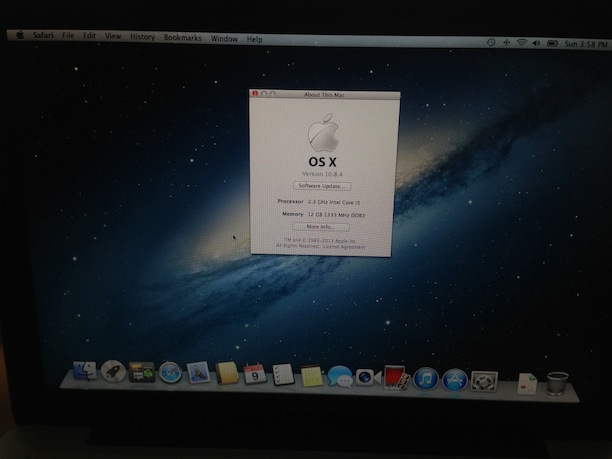Open the Apple menu

point(18,35)
